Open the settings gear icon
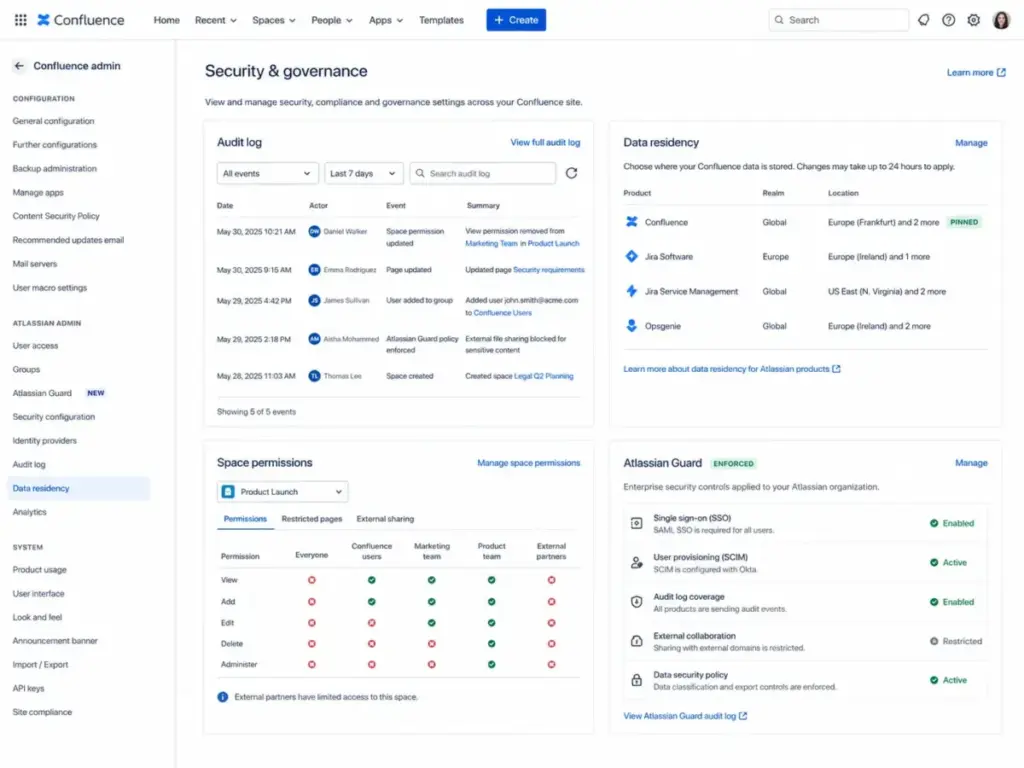This screenshot has width=1024, height=768. (x=973, y=20)
